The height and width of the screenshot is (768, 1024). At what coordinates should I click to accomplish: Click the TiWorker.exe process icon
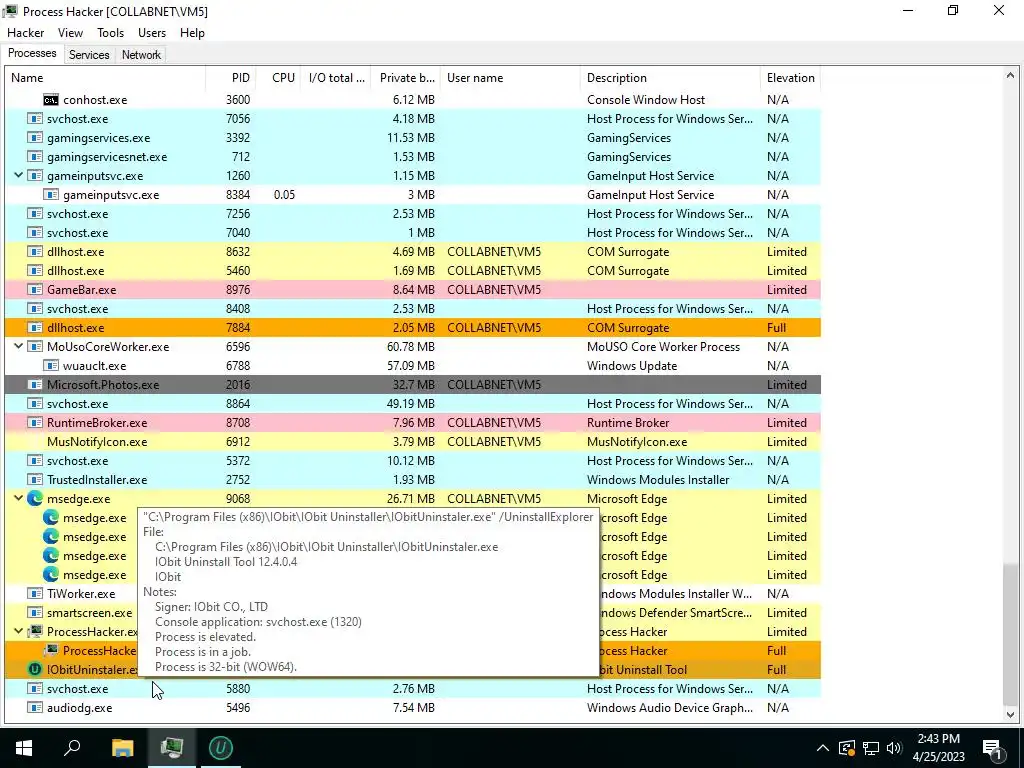(35, 594)
